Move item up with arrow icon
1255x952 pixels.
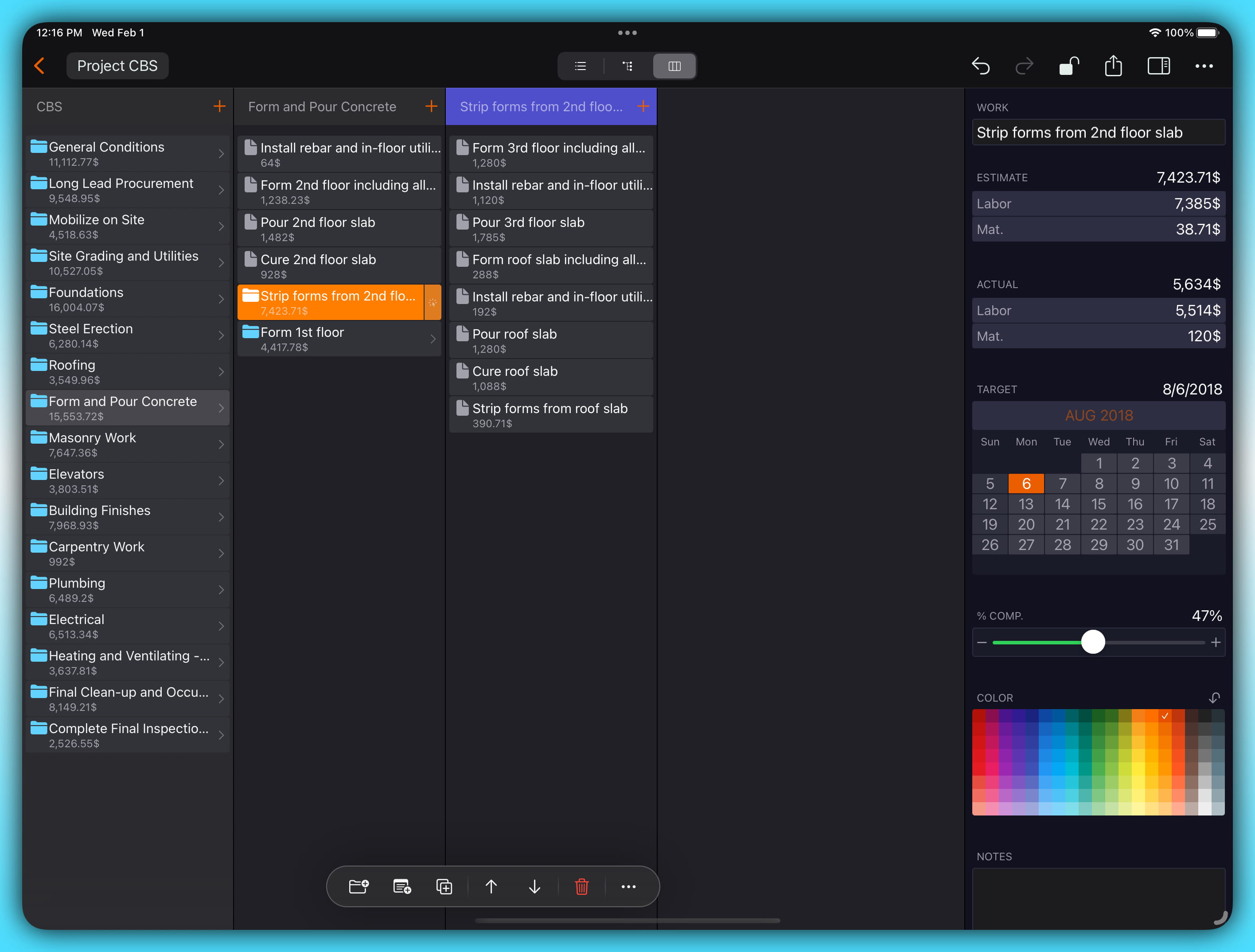pyautogui.click(x=491, y=886)
